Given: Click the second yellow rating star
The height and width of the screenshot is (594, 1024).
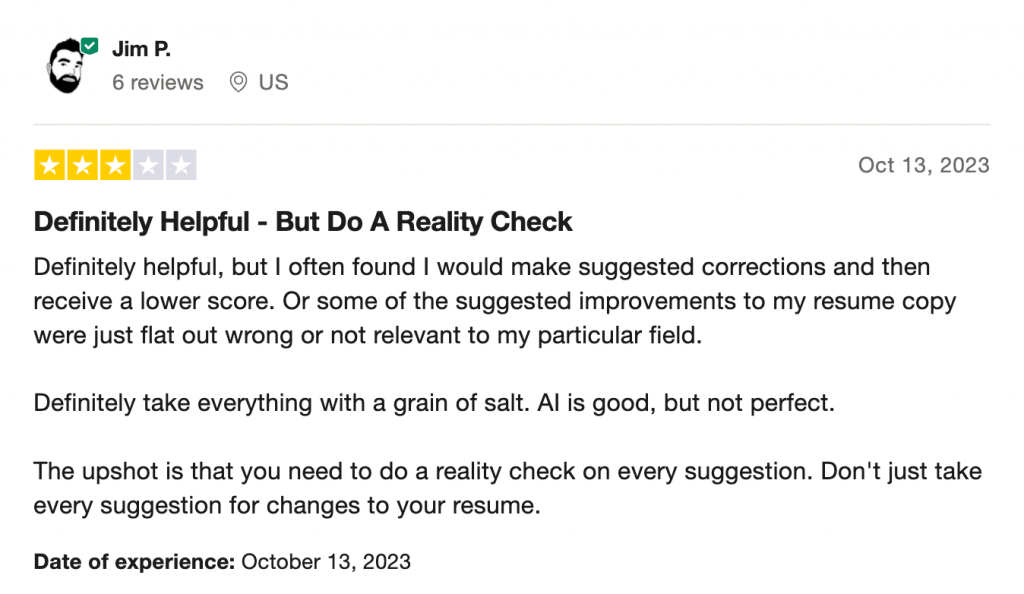Looking at the screenshot, I should pyautogui.click(x=82, y=165).
